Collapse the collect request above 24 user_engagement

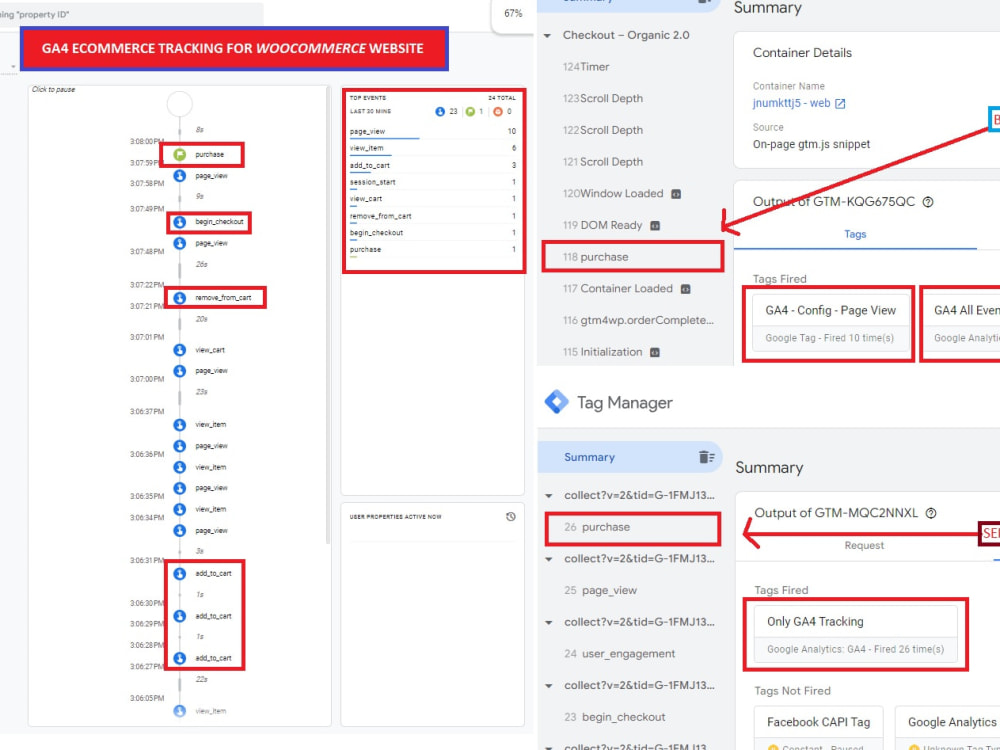[x=549, y=622]
